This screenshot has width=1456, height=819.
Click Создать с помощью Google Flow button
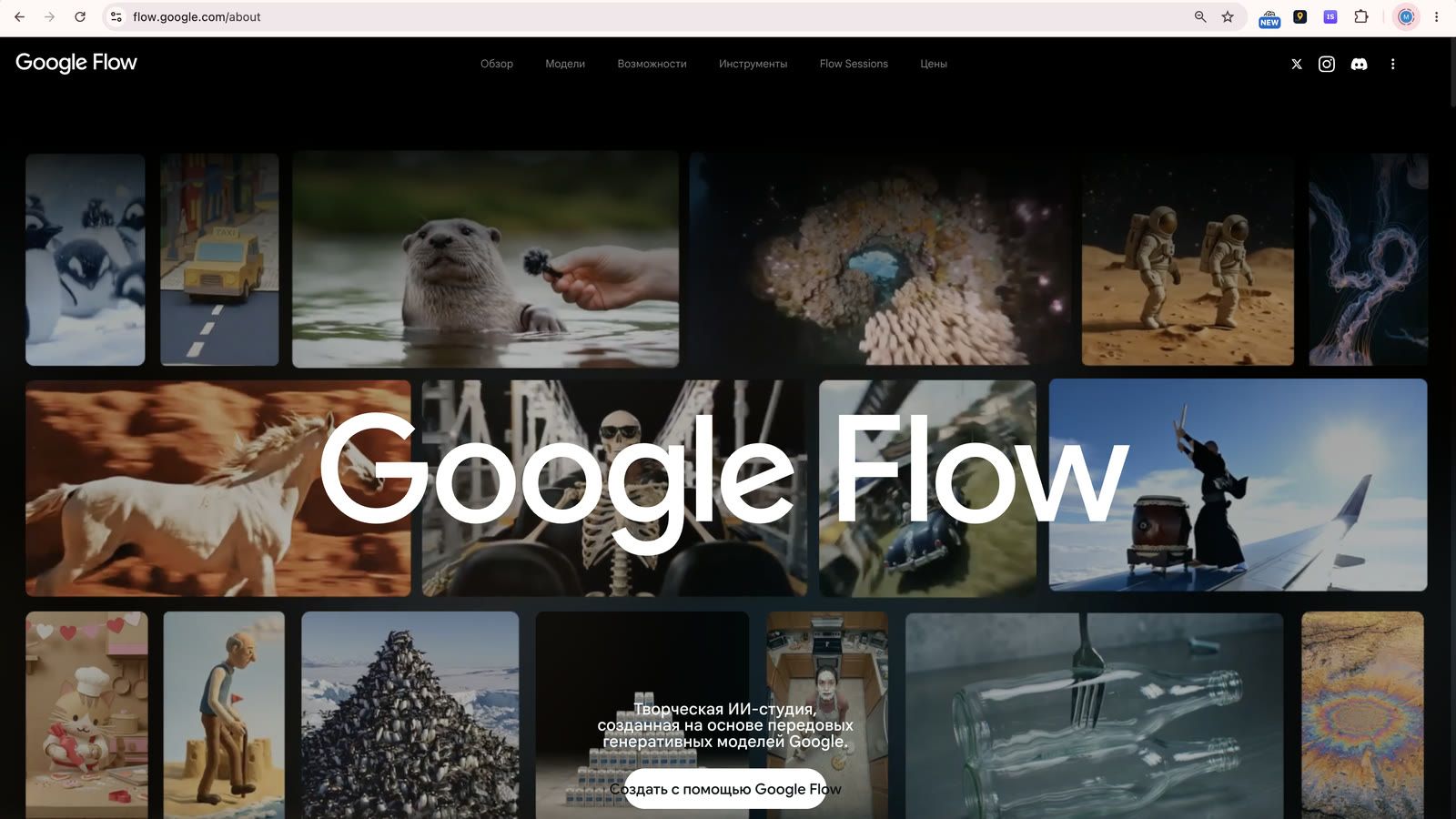pyautogui.click(x=725, y=789)
